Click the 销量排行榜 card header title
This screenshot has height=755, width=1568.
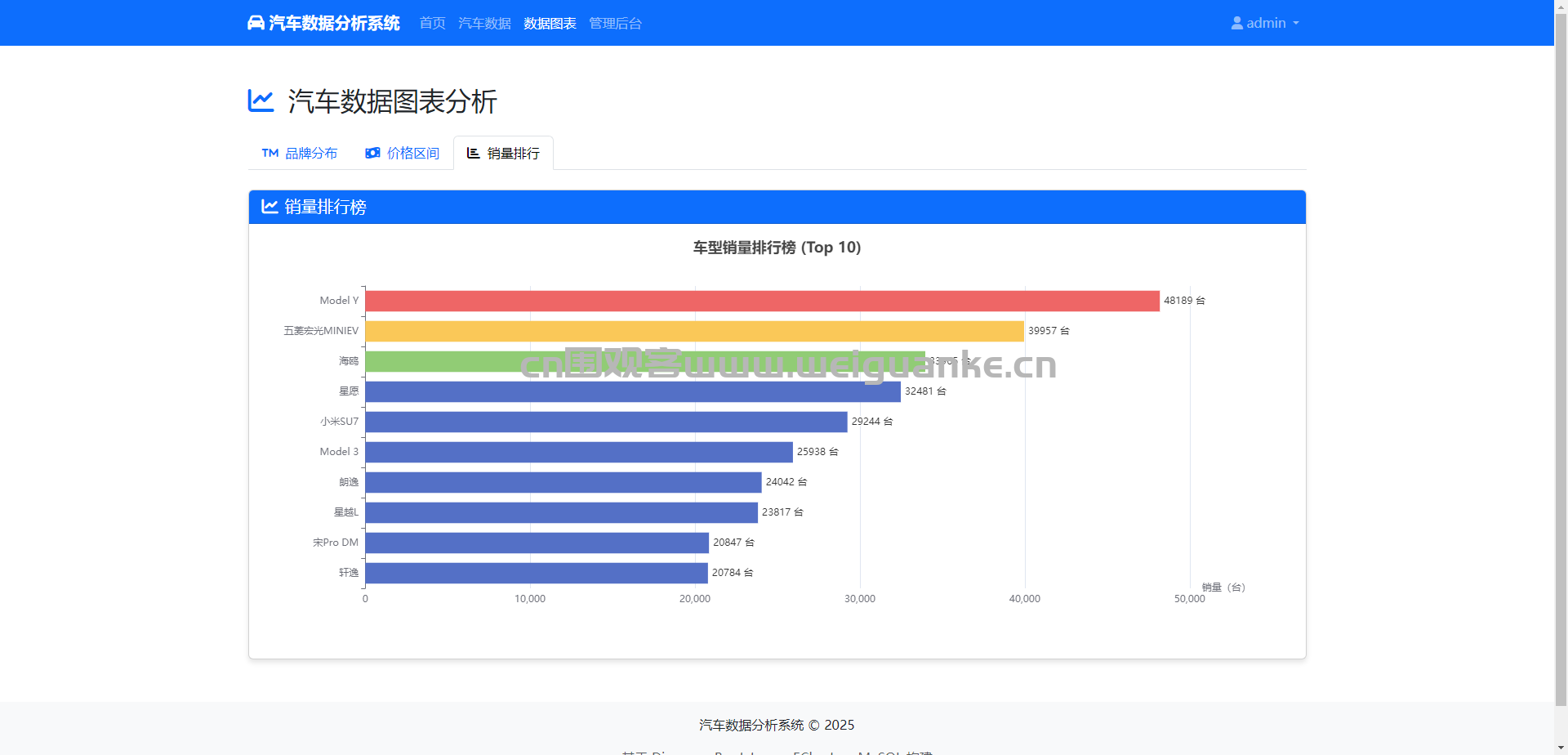pyautogui.click(x=325, y=207)
